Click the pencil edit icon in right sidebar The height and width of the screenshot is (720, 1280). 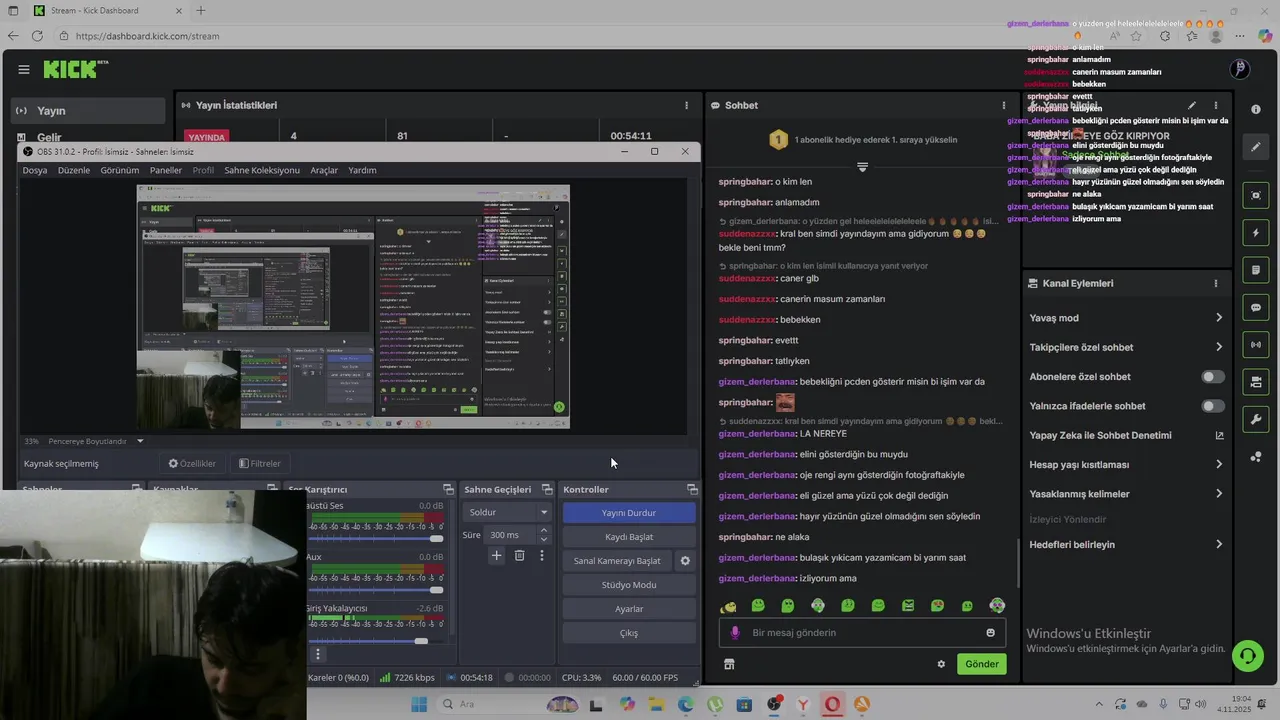coord(1256,147)
